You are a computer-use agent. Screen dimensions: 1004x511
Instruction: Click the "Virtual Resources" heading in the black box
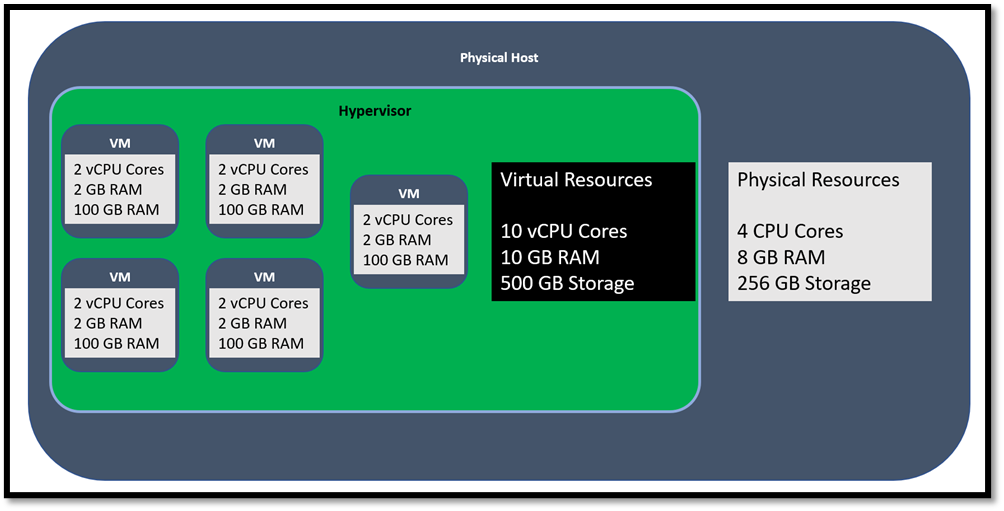coord(576,180)
